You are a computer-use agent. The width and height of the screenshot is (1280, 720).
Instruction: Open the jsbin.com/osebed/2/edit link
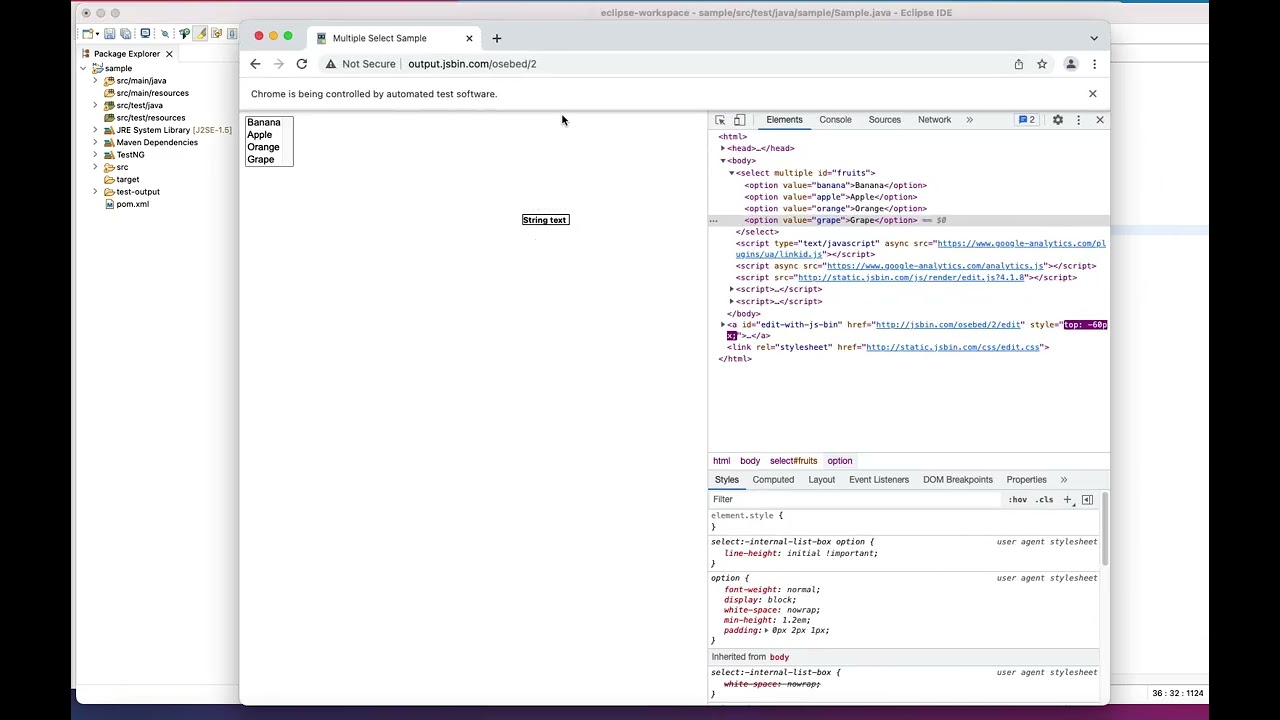[x=948, y=325]
